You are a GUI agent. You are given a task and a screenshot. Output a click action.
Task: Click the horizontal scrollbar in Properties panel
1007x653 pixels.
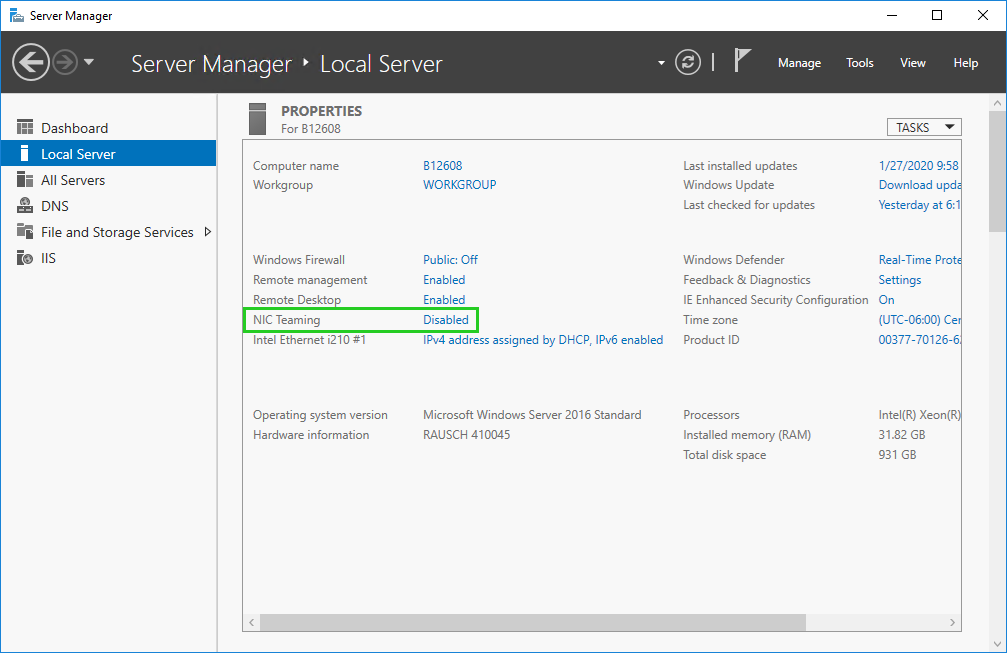point(532,622)
